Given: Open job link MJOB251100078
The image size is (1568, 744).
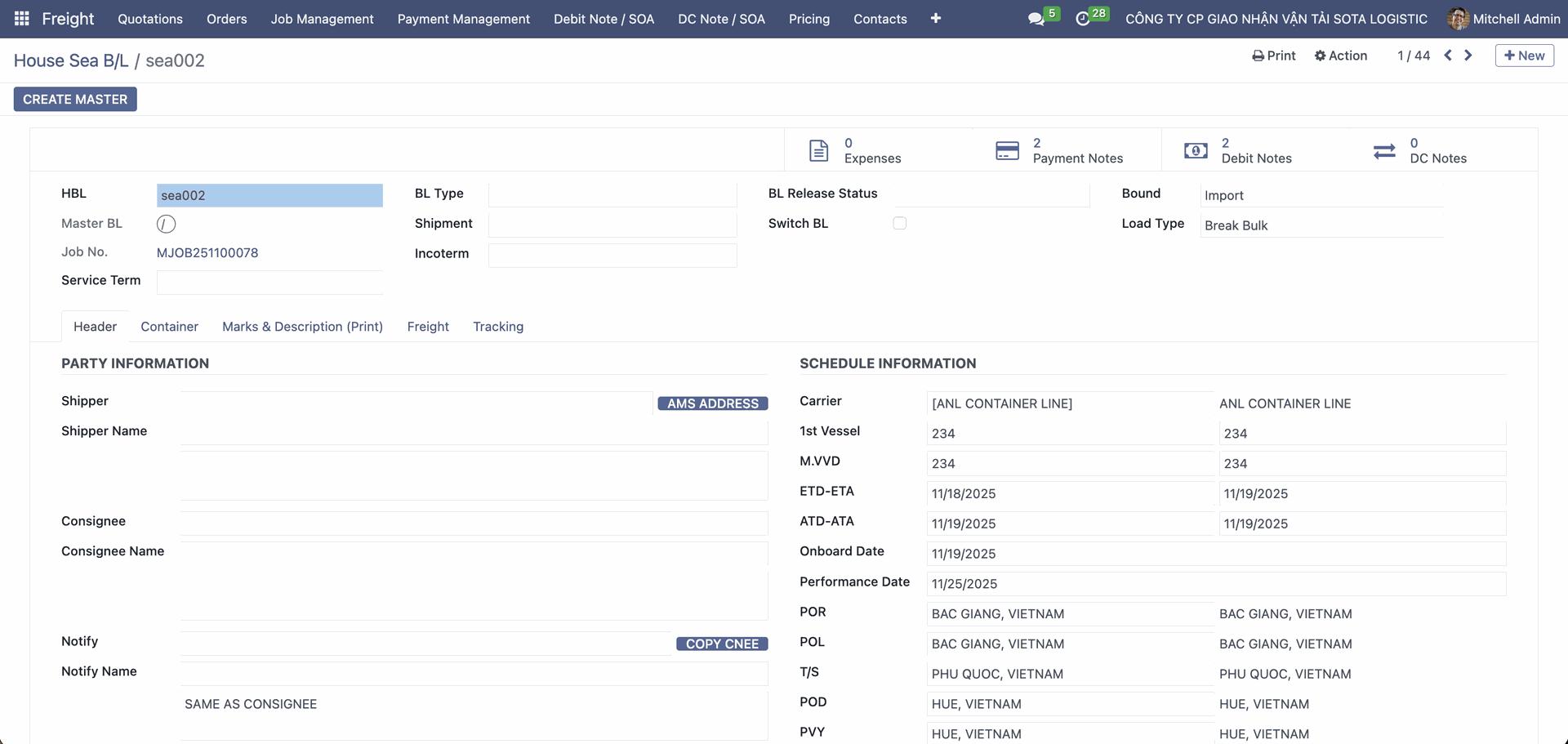Looking at the screenshot, I should [207, 253].
